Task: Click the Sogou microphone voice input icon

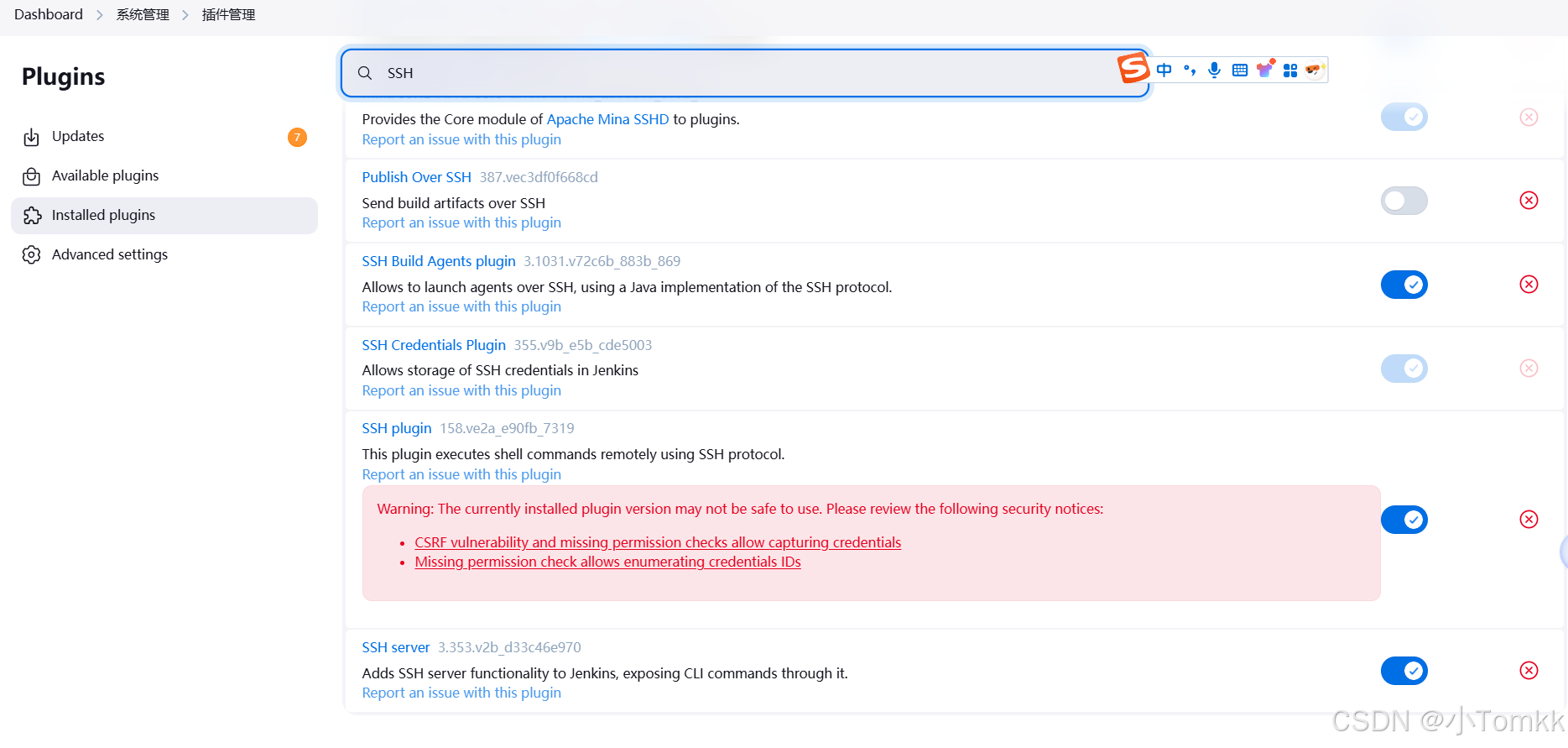Action: [1214, 70]
